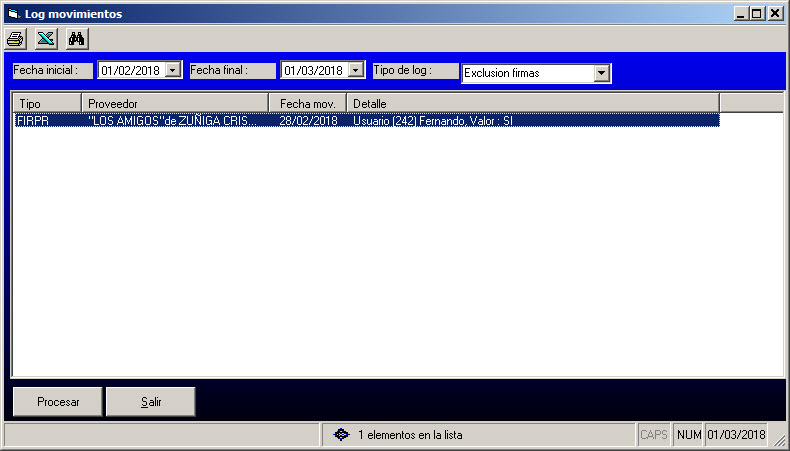Click the Log movimientos title bar icon
The height and width of the screenshot is (451, 790).
point(13,13)
